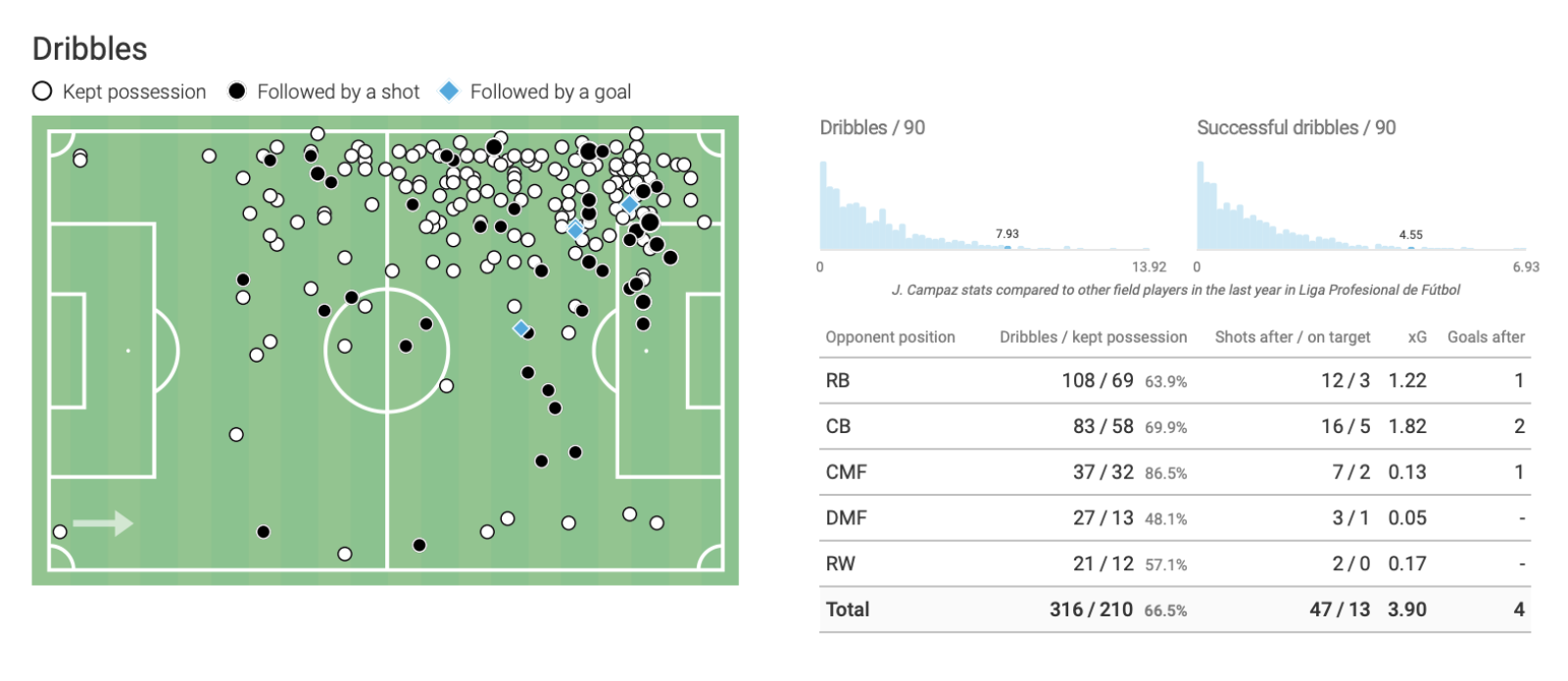Select the CMF opponent row
Screen dimensions: 1568x681
(x=1175, y=472)
